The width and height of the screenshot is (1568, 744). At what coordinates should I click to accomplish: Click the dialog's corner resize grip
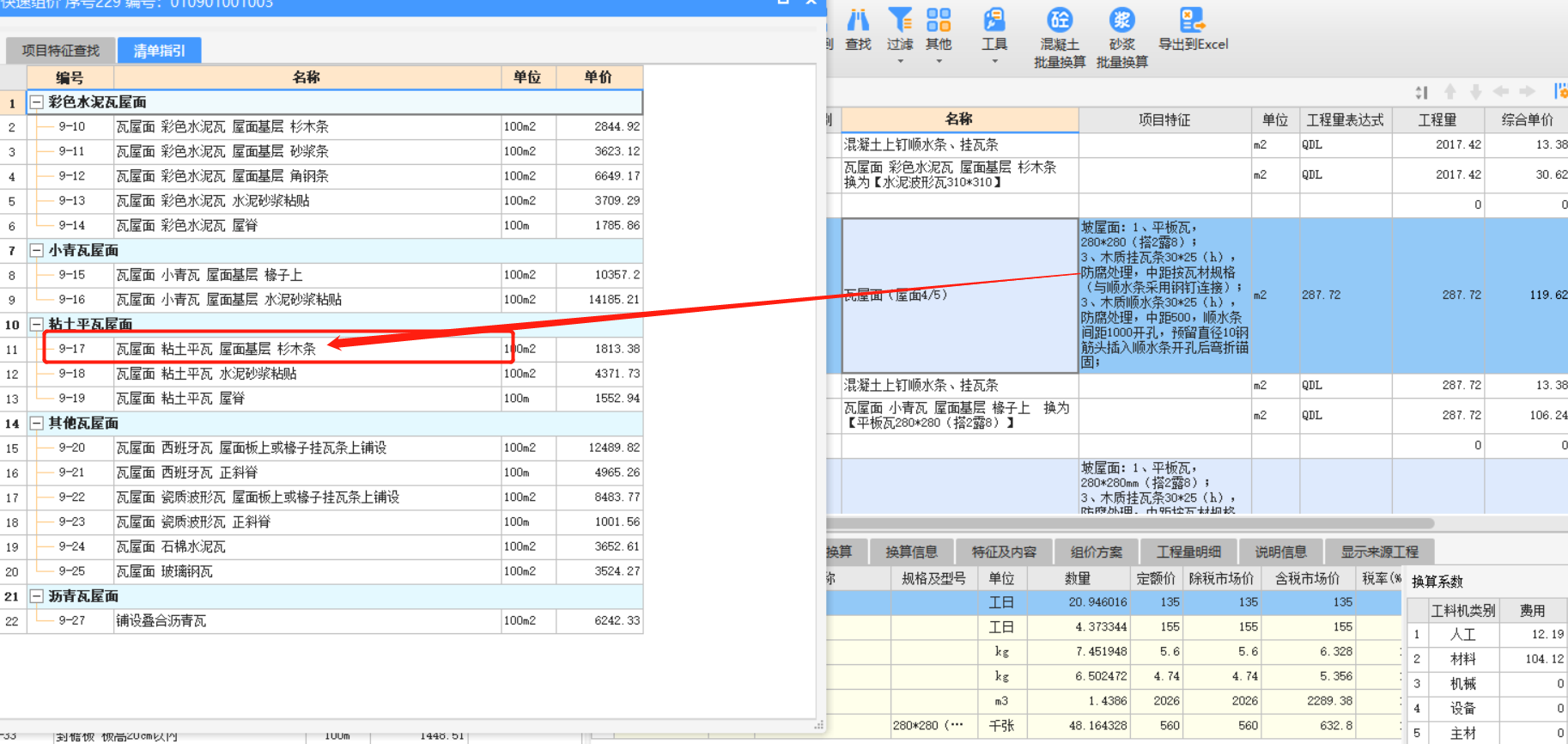tap(818, 725)
